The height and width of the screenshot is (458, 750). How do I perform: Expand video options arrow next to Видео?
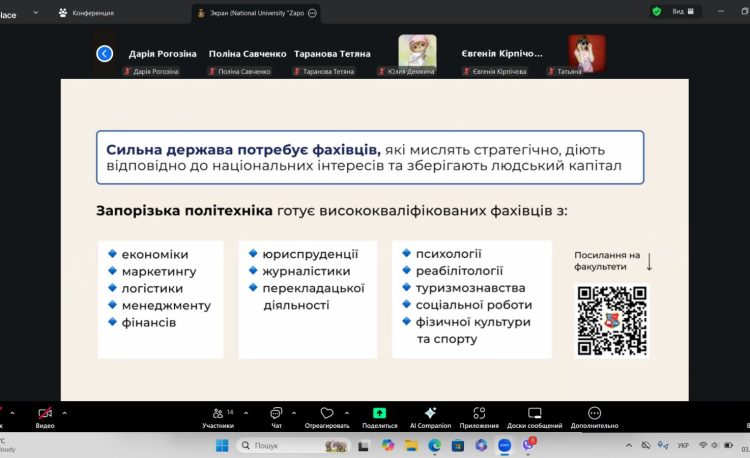[x=65, y=412]
